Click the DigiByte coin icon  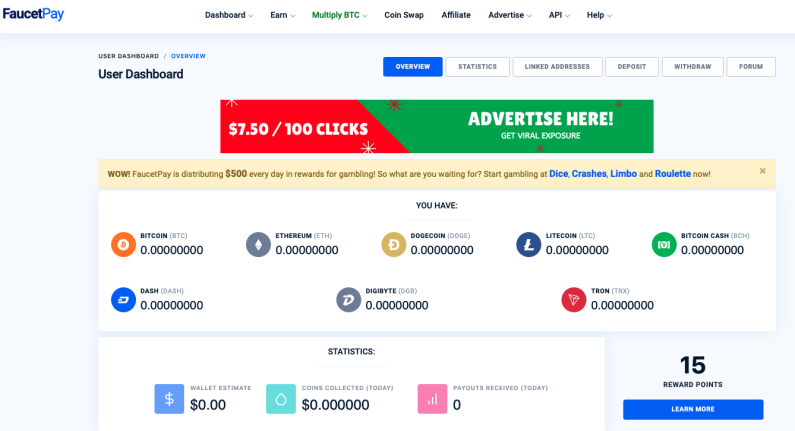tap(349, 300)
